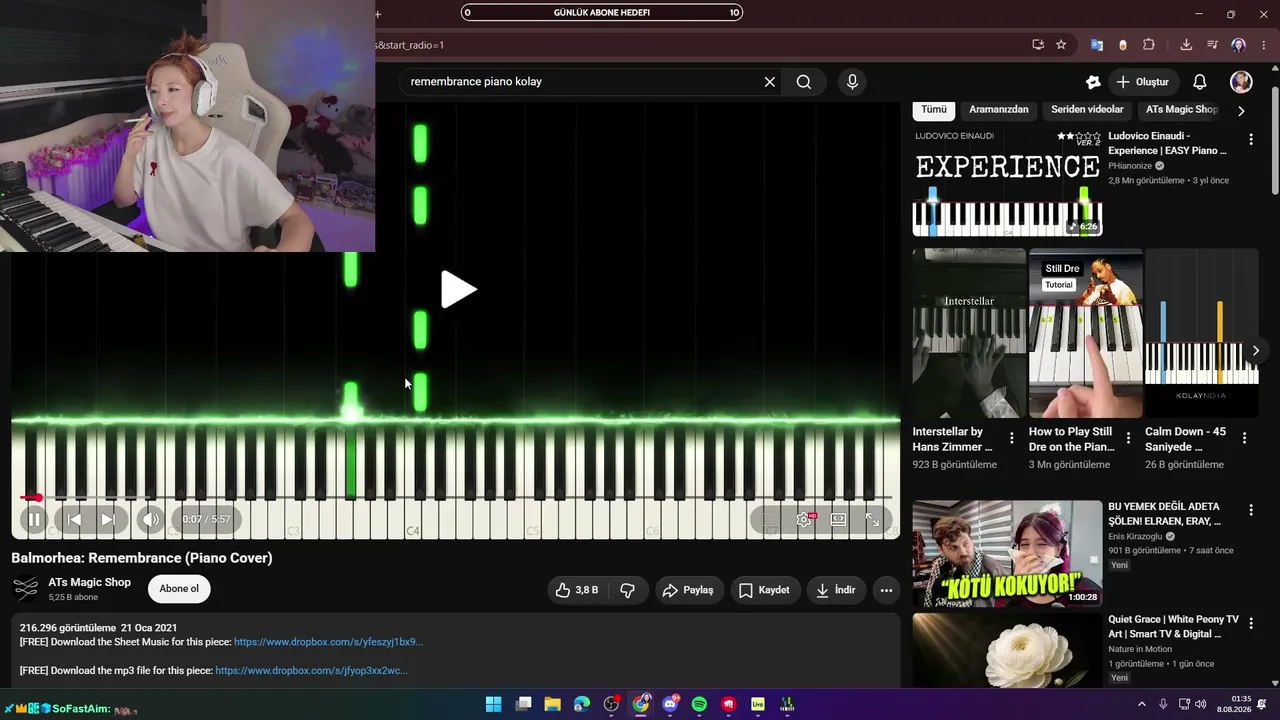Click the sparkle icon beside Oluştur
Image resolution: width=1280 pixels, height=720 pixels.
pyautogui.click(x=1093, y=82)
